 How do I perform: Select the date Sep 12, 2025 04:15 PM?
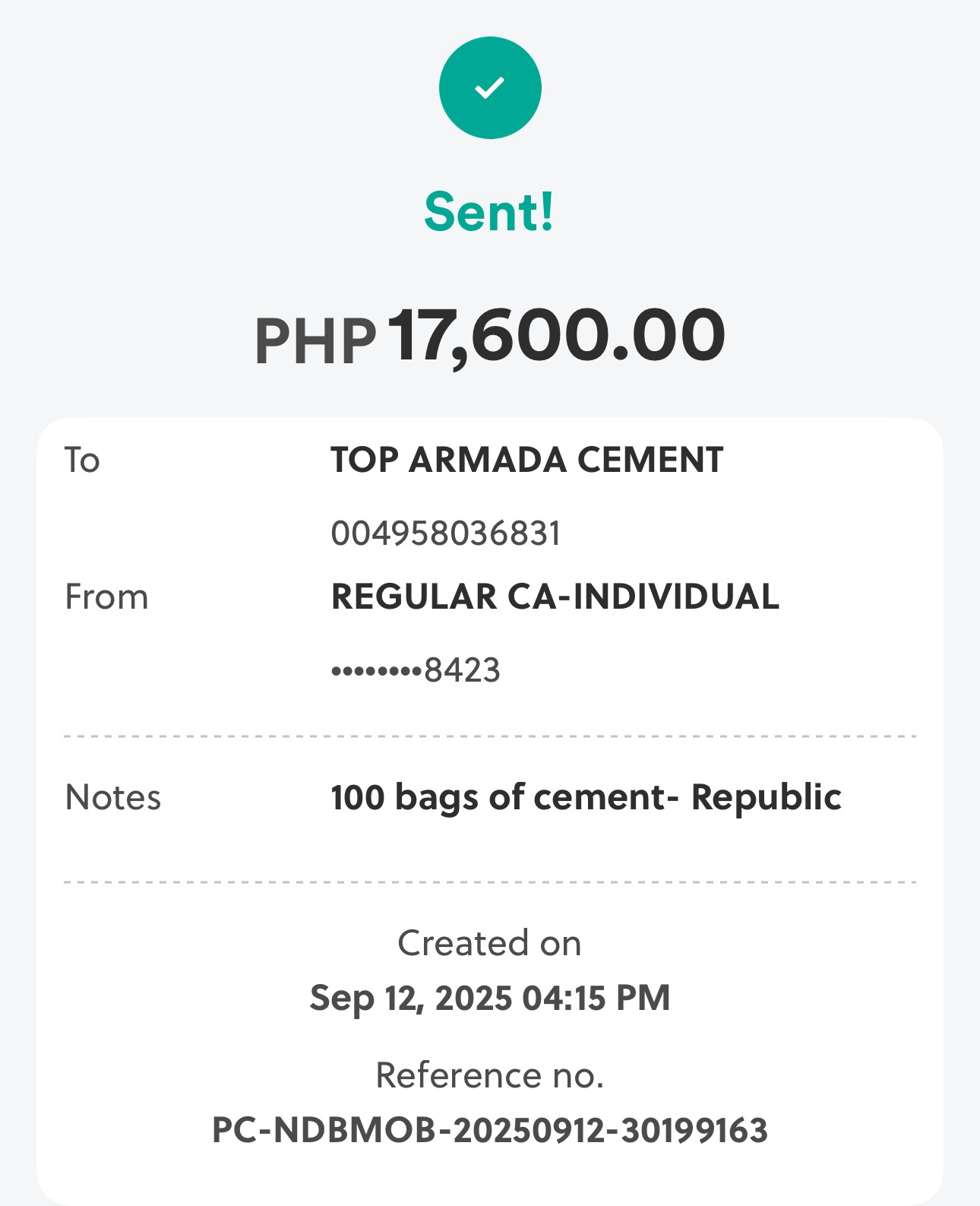click(x=490, y=998)
